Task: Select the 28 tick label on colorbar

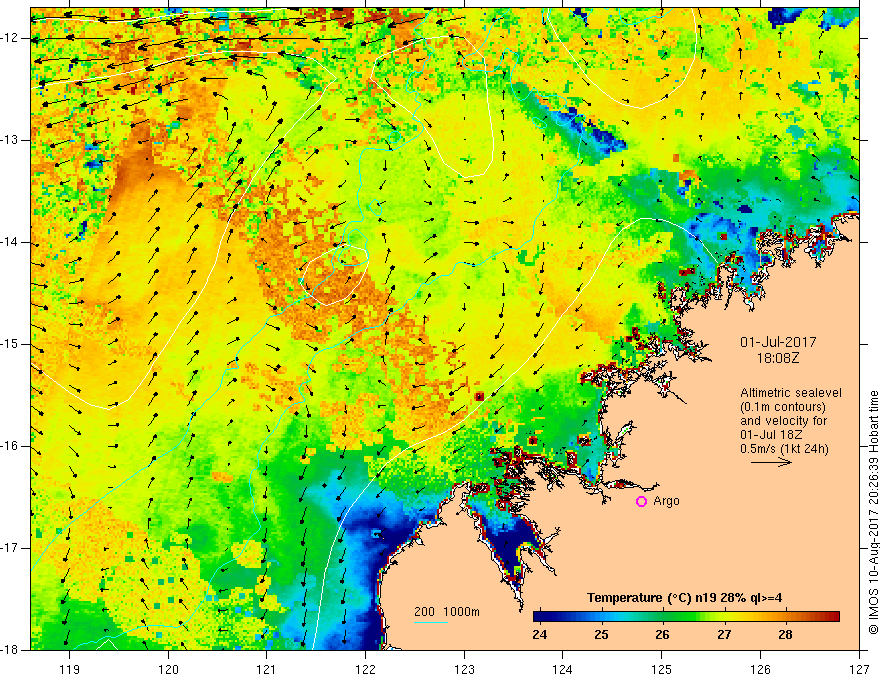Action: click(x=786, y=634)
